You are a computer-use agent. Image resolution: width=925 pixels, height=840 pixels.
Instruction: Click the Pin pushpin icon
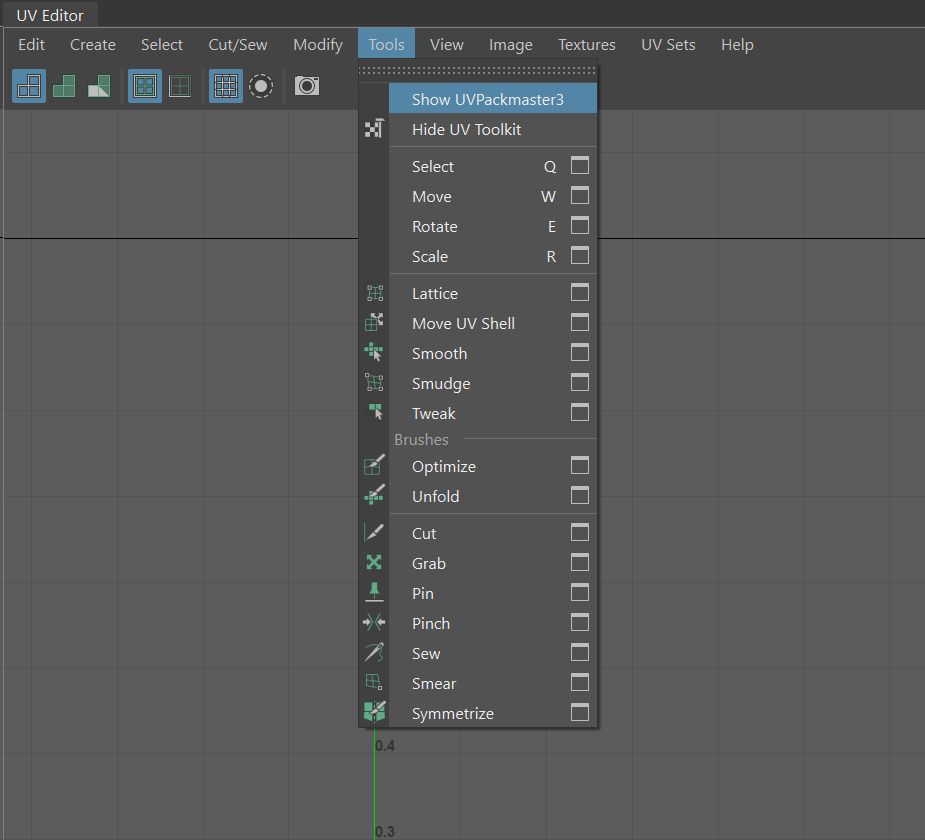(x=374, y=592)
